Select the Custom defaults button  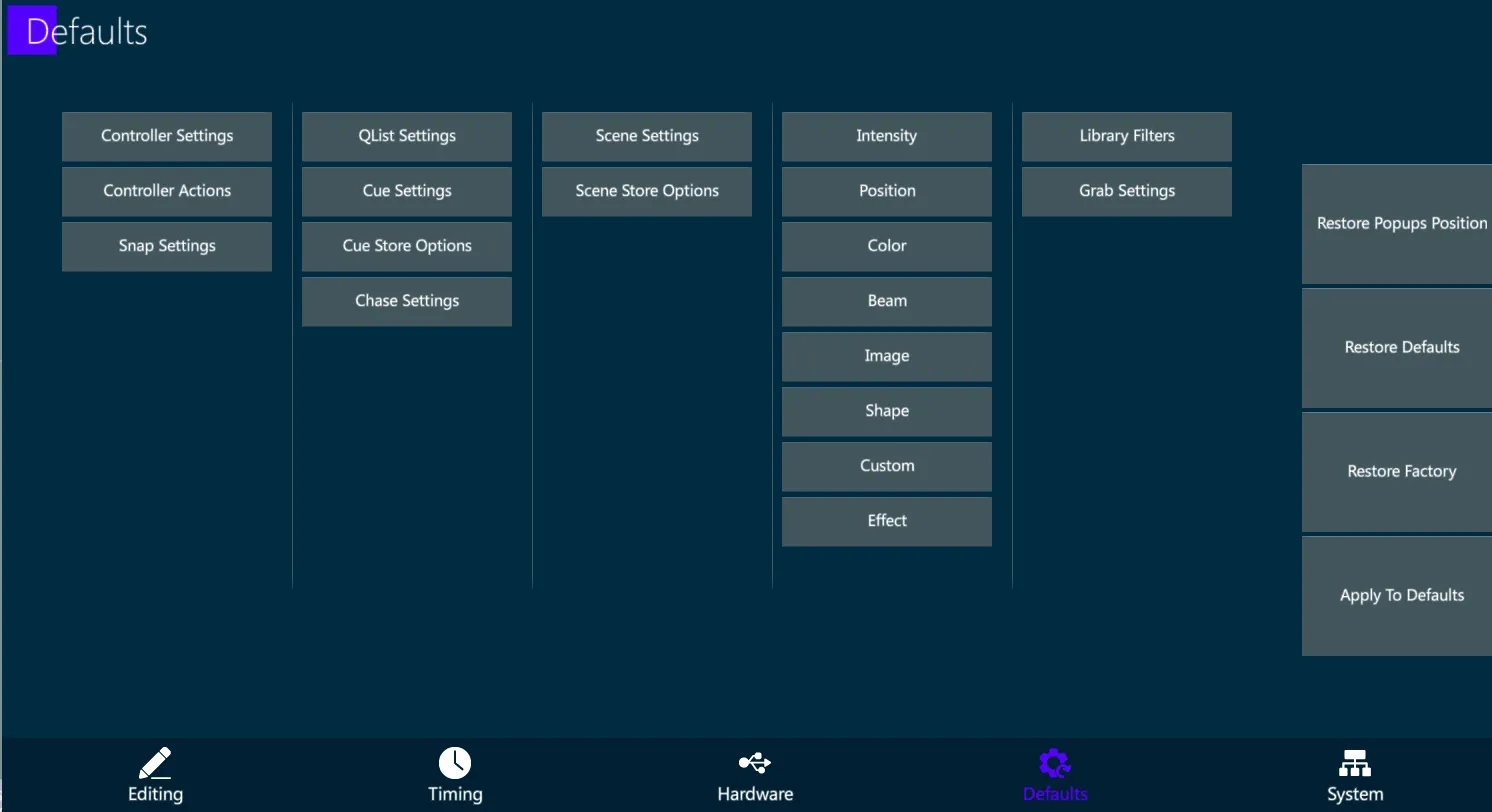click(887, 466)
